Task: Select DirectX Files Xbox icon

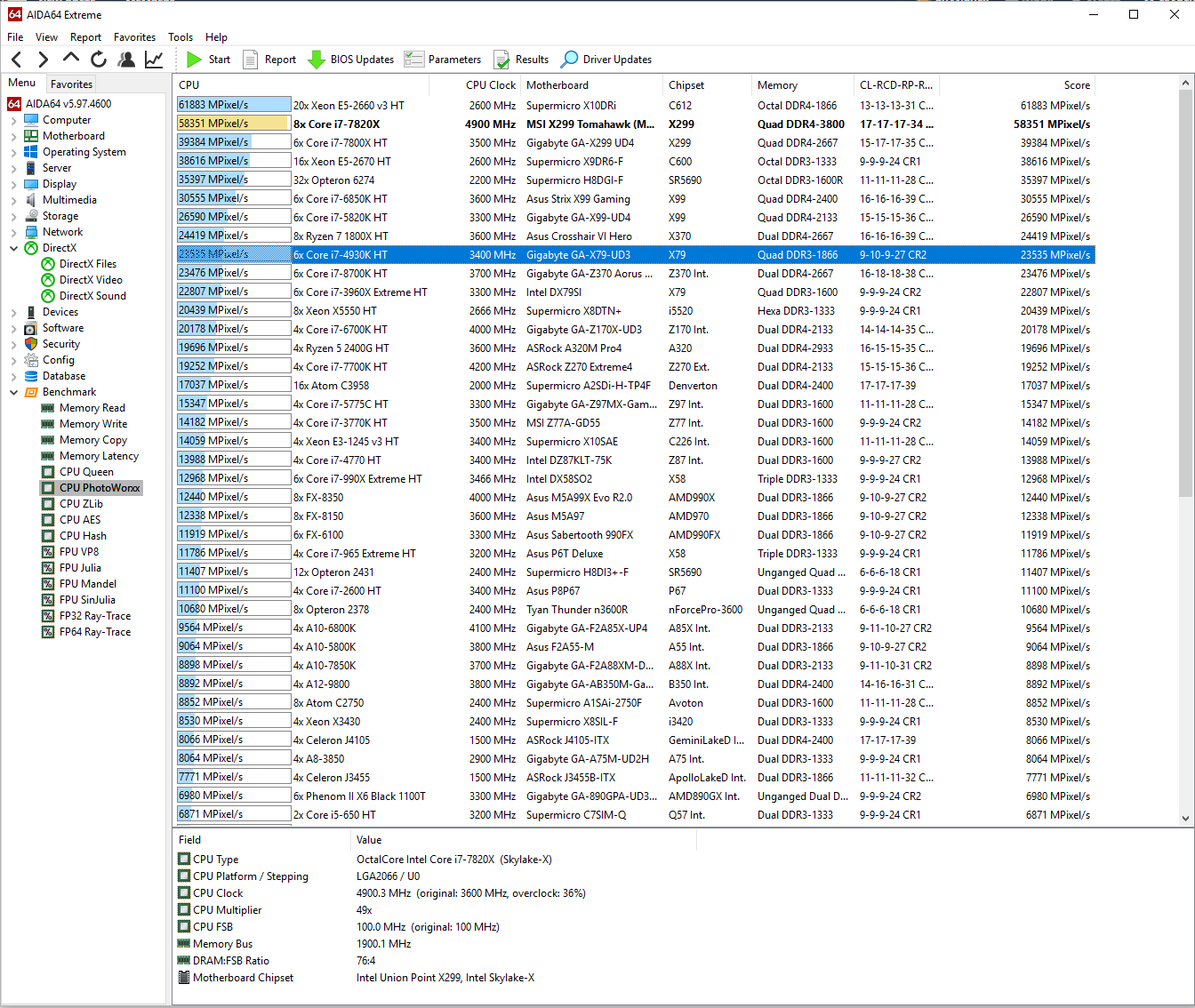Action: pyautogui.click(x=48, y=264)
